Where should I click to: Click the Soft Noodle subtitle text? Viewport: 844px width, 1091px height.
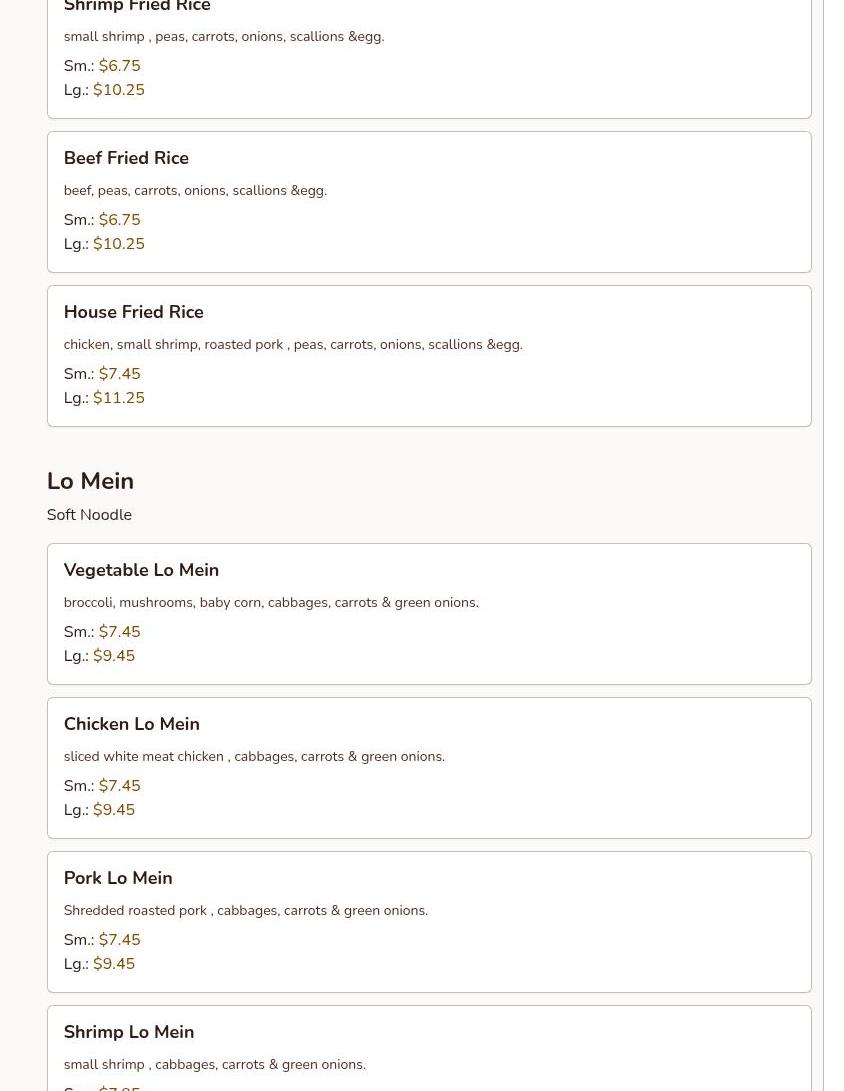coord(89,515)
